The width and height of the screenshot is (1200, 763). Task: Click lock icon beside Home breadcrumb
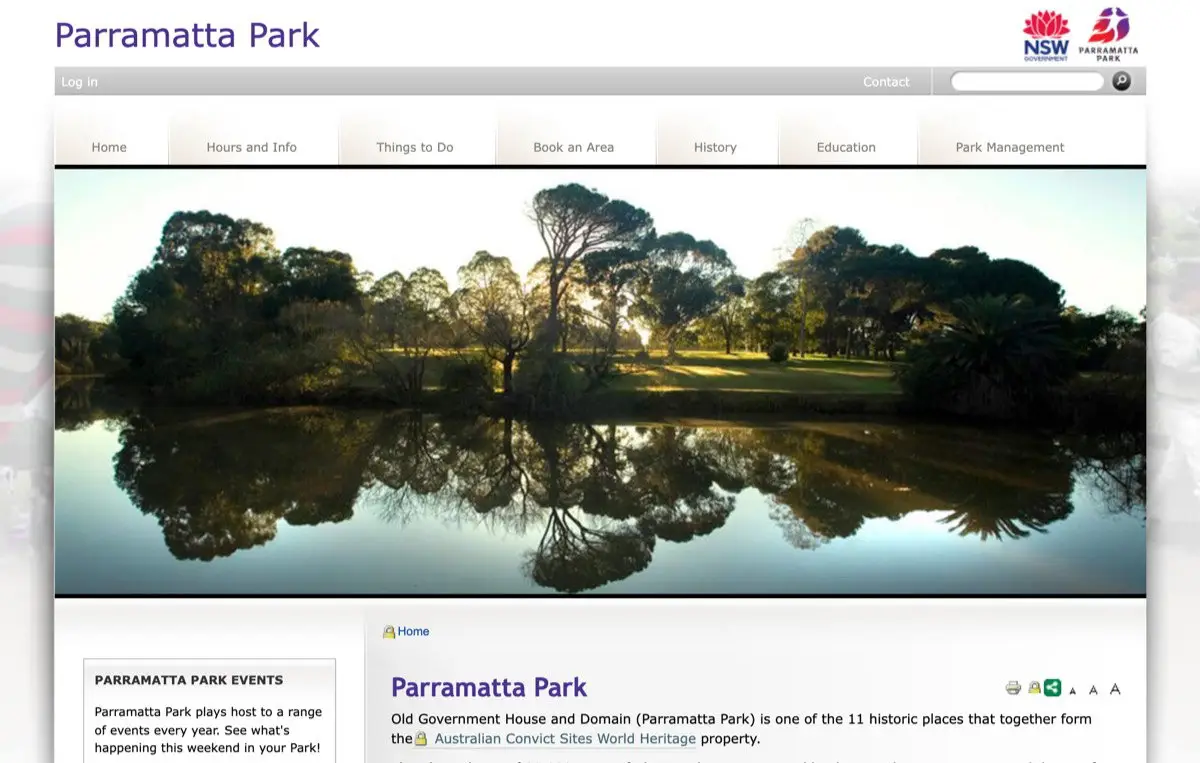pyautogui.click(x=389, y=632)
